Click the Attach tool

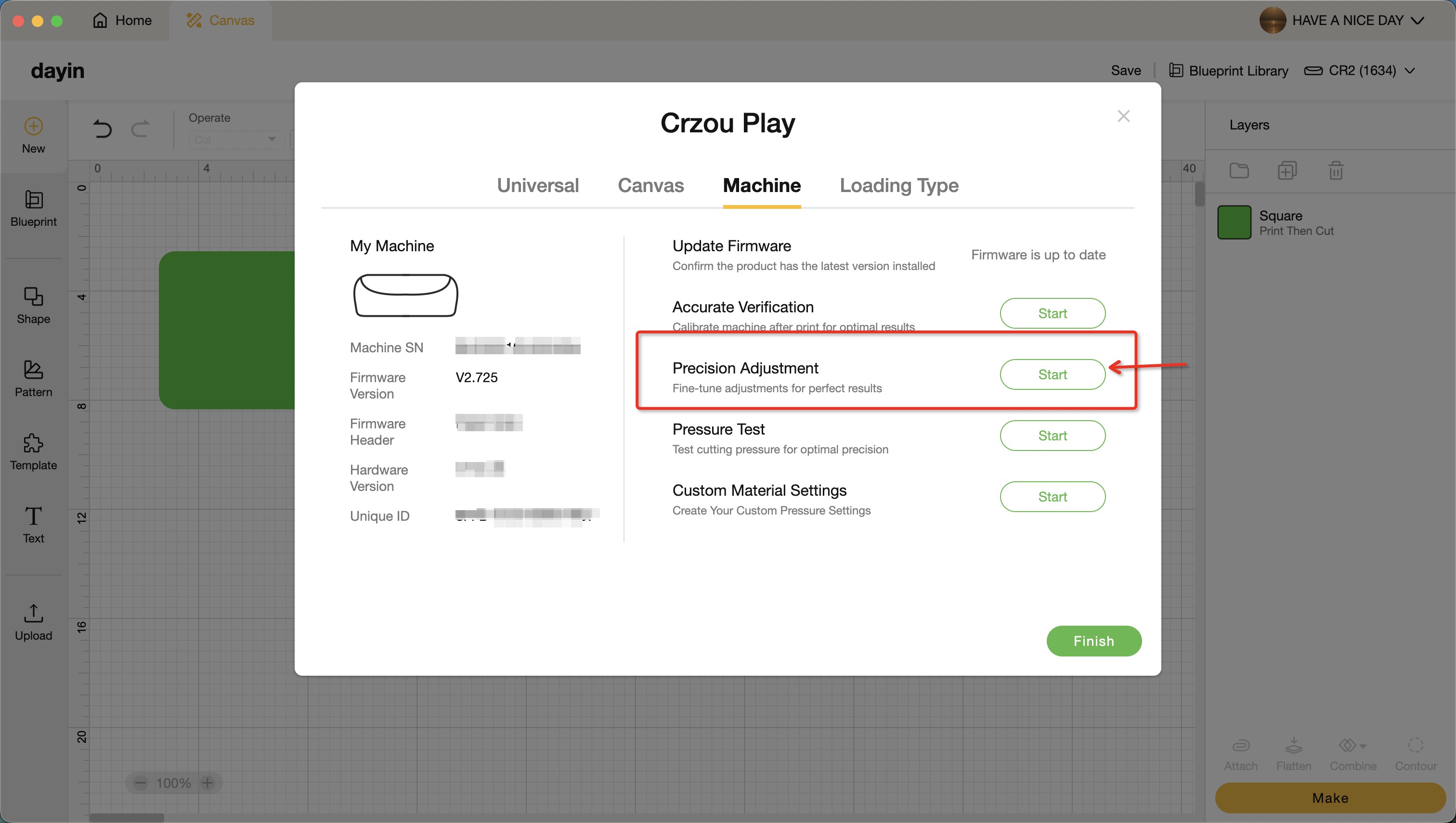coord(1241,754)
